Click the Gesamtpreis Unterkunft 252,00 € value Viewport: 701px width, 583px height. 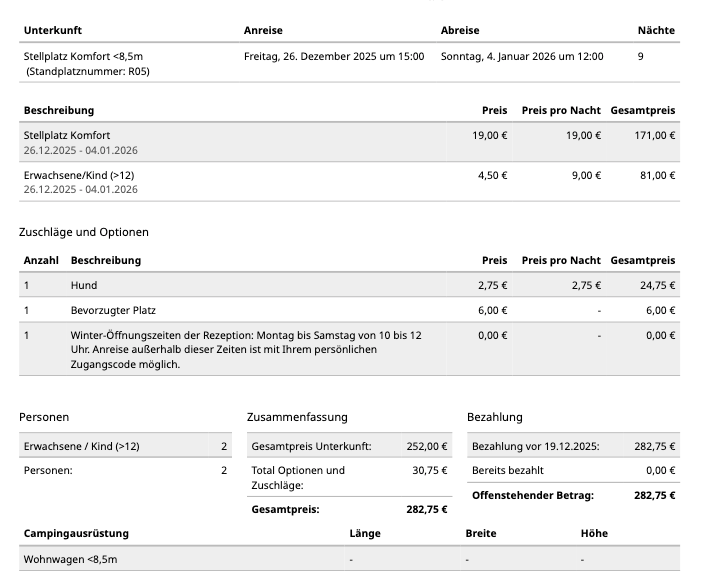coord(427,447)
